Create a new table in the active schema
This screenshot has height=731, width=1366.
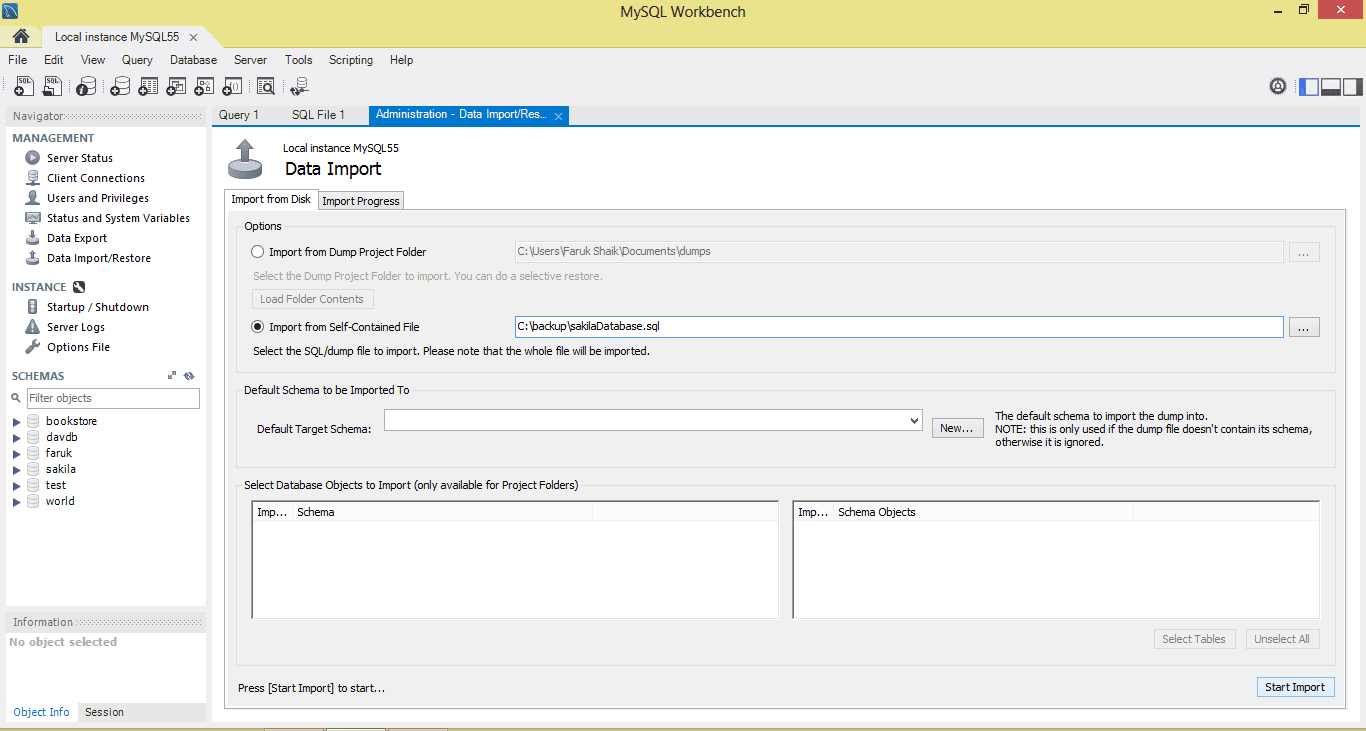[147, 86]
